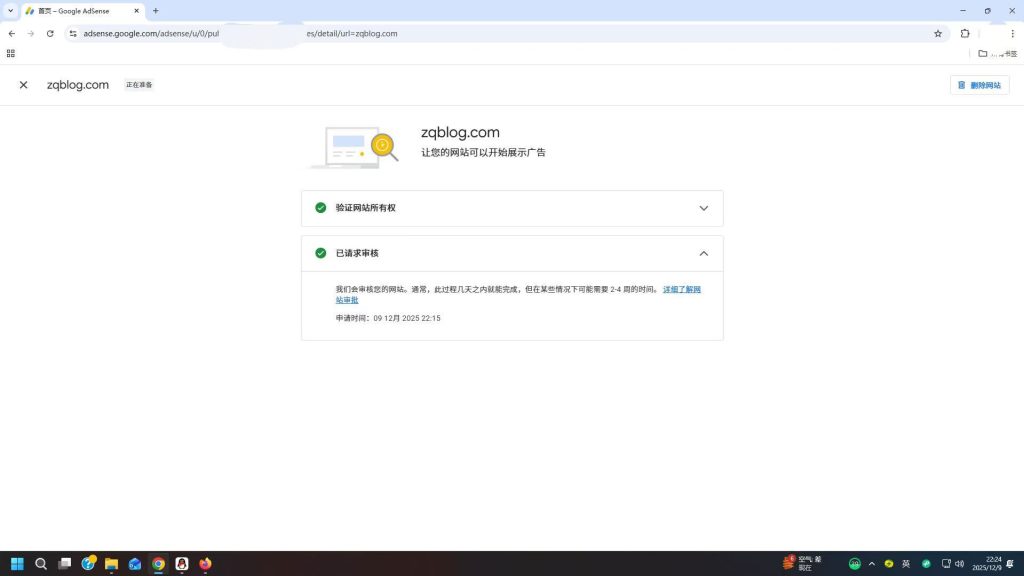Click the 正在准备 status badge
Screen dimensions: 1024x576
click(139, 85)
